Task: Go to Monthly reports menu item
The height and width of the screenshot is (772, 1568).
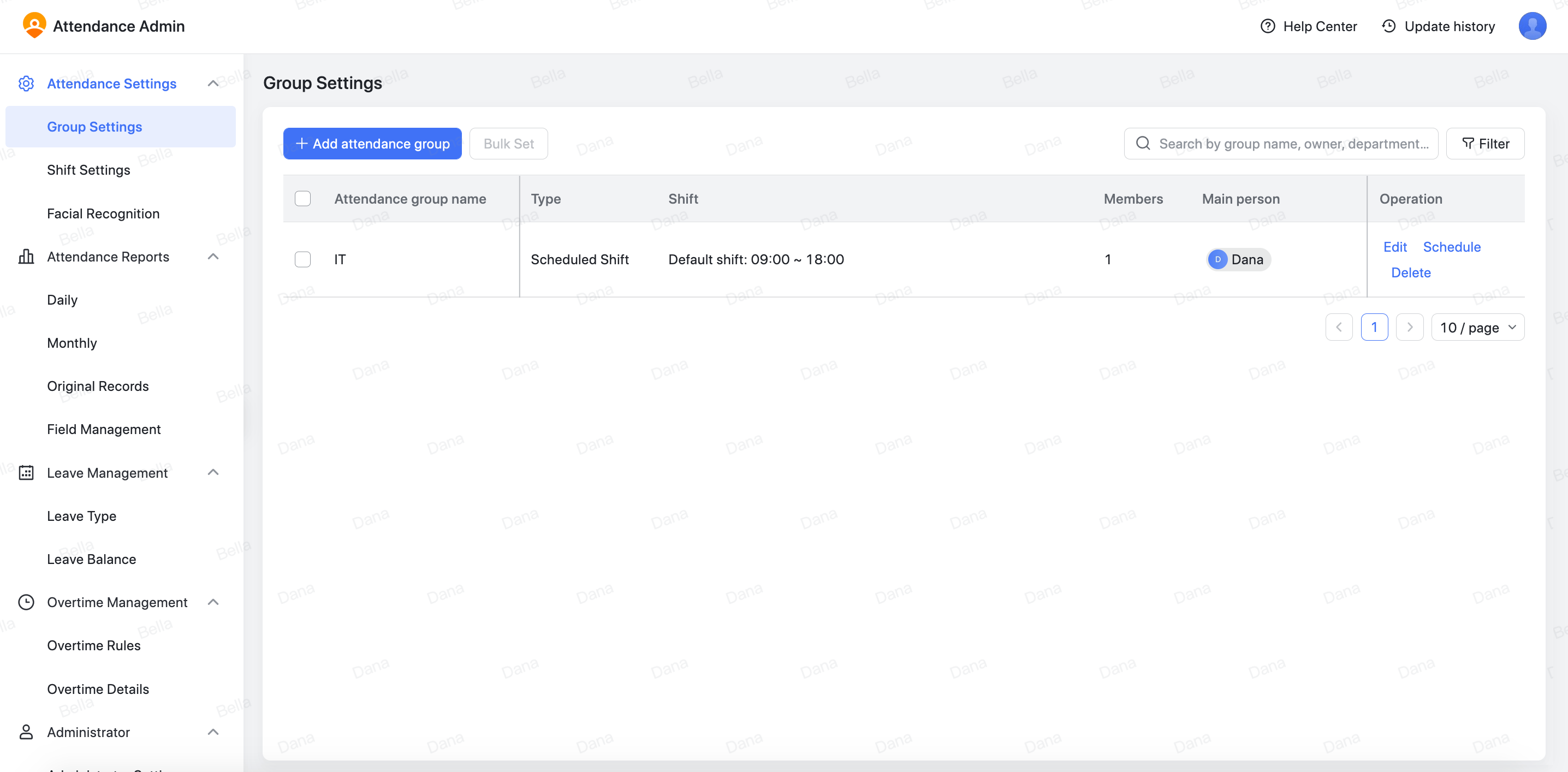Action: (72, 343)
